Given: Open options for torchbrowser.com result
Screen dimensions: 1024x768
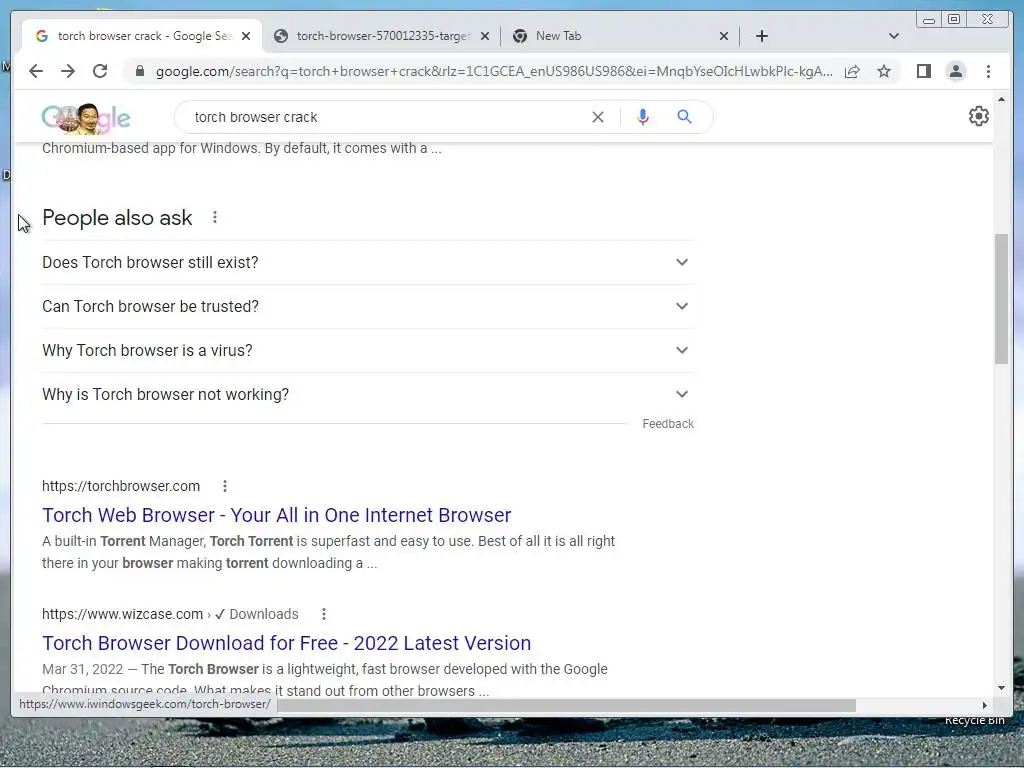Looking at the screenshot, I should pyautogui.click(x=225, y=486).
